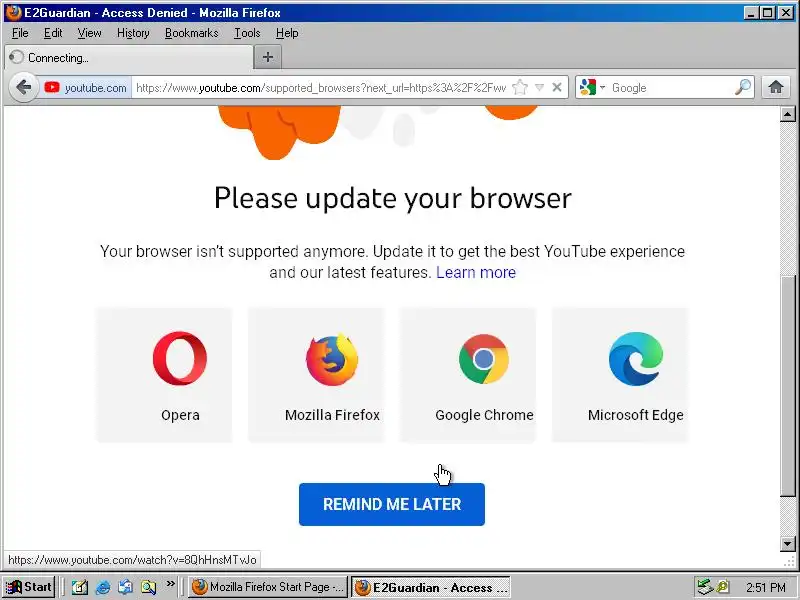Click the vertical scrollbar thumb
The image size is (800, 600).
pos(788,386)
